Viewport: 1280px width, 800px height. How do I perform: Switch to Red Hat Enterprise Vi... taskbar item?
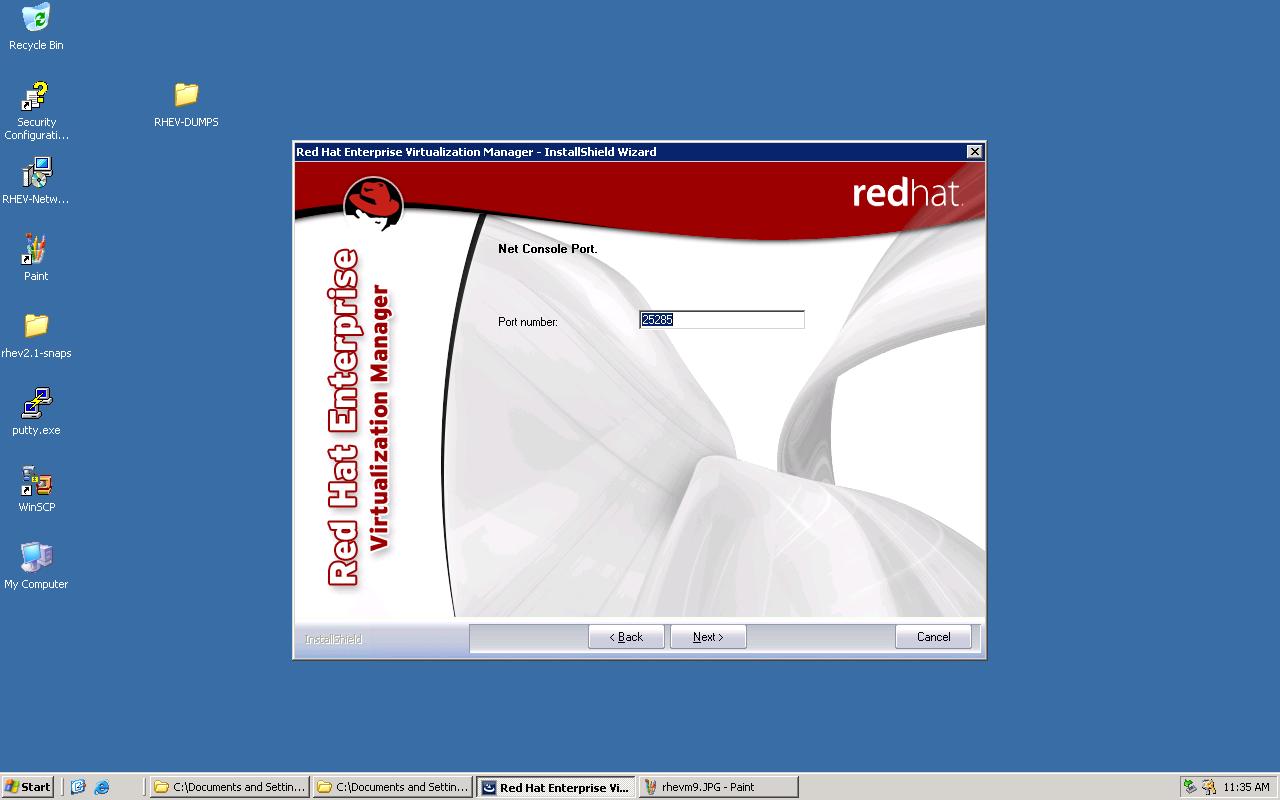tap(556, 787)
